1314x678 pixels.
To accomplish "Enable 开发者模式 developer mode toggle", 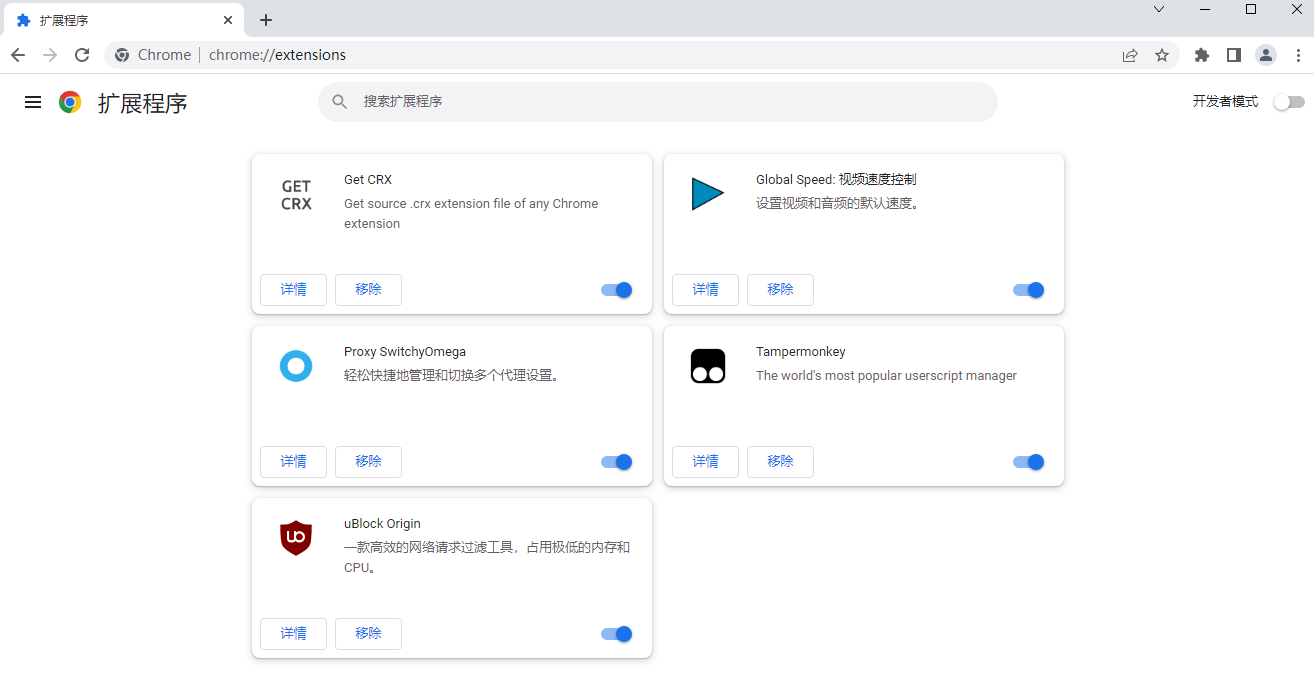I will [1289, 102].
